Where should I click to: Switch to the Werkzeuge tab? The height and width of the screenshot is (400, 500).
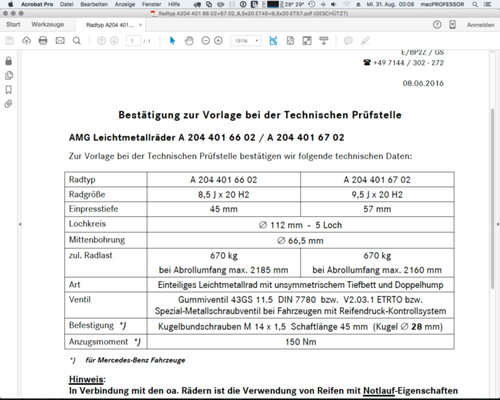pyautogui.click(x=48, y=24)
